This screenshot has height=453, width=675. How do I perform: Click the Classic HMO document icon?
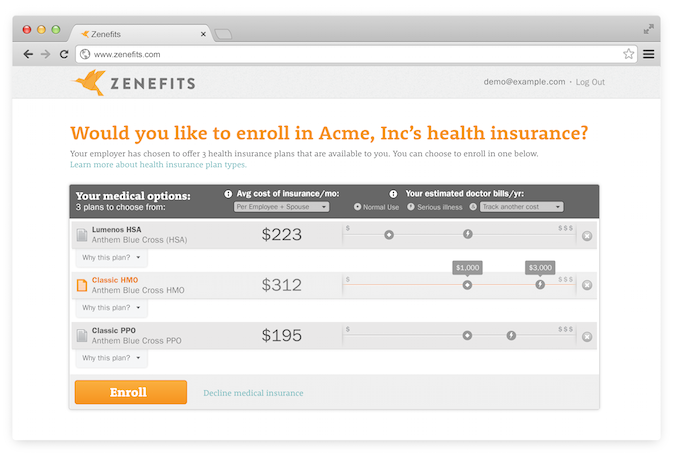82,285
